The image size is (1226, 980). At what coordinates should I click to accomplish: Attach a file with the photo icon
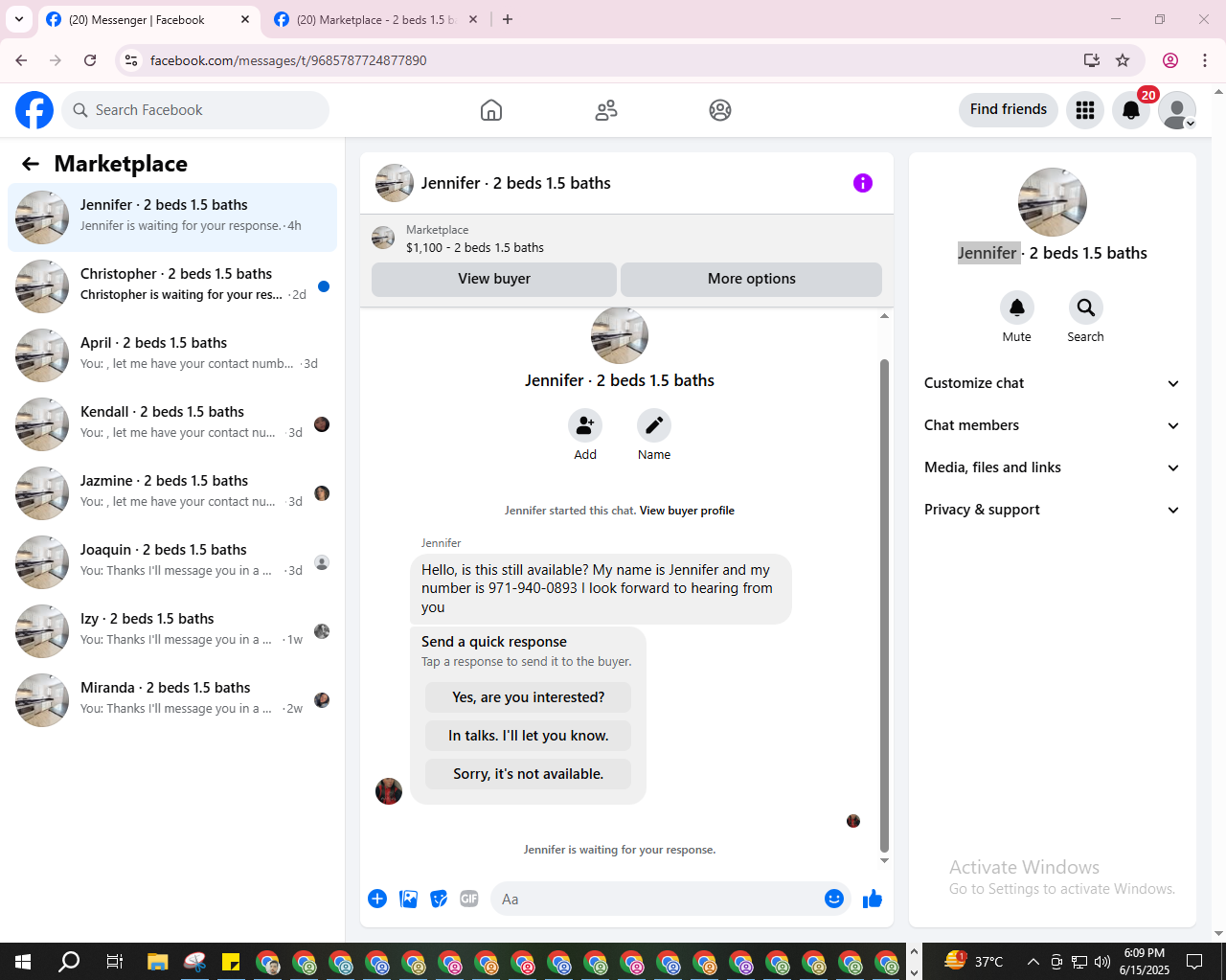408,899
